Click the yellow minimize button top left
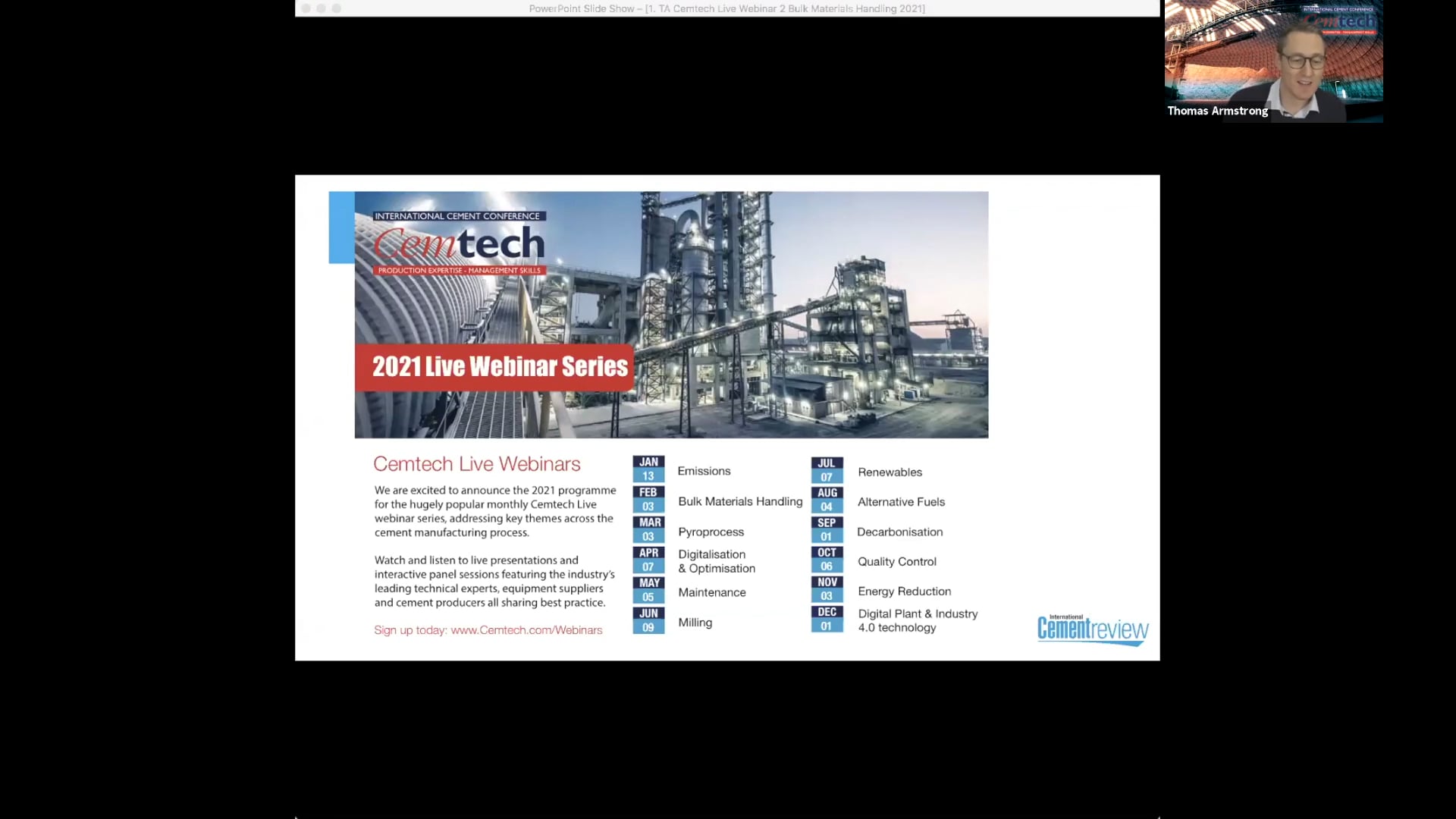This screenshot has width=1456, height=819. [321, 9]
